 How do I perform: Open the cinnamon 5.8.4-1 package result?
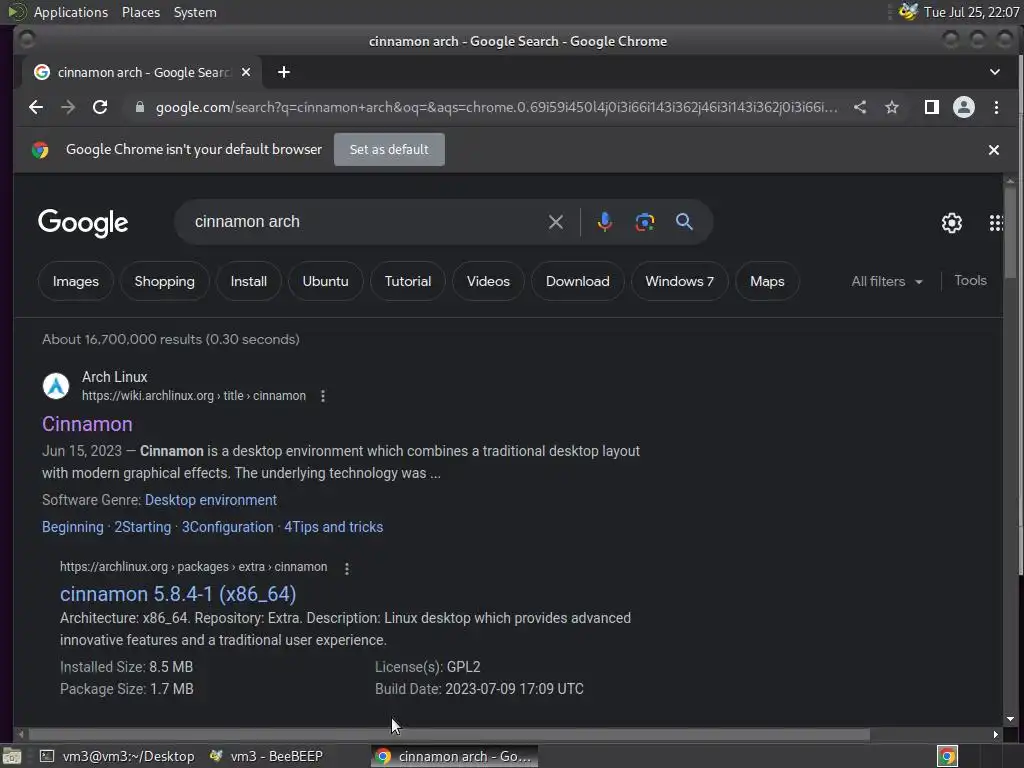[178, 594]
